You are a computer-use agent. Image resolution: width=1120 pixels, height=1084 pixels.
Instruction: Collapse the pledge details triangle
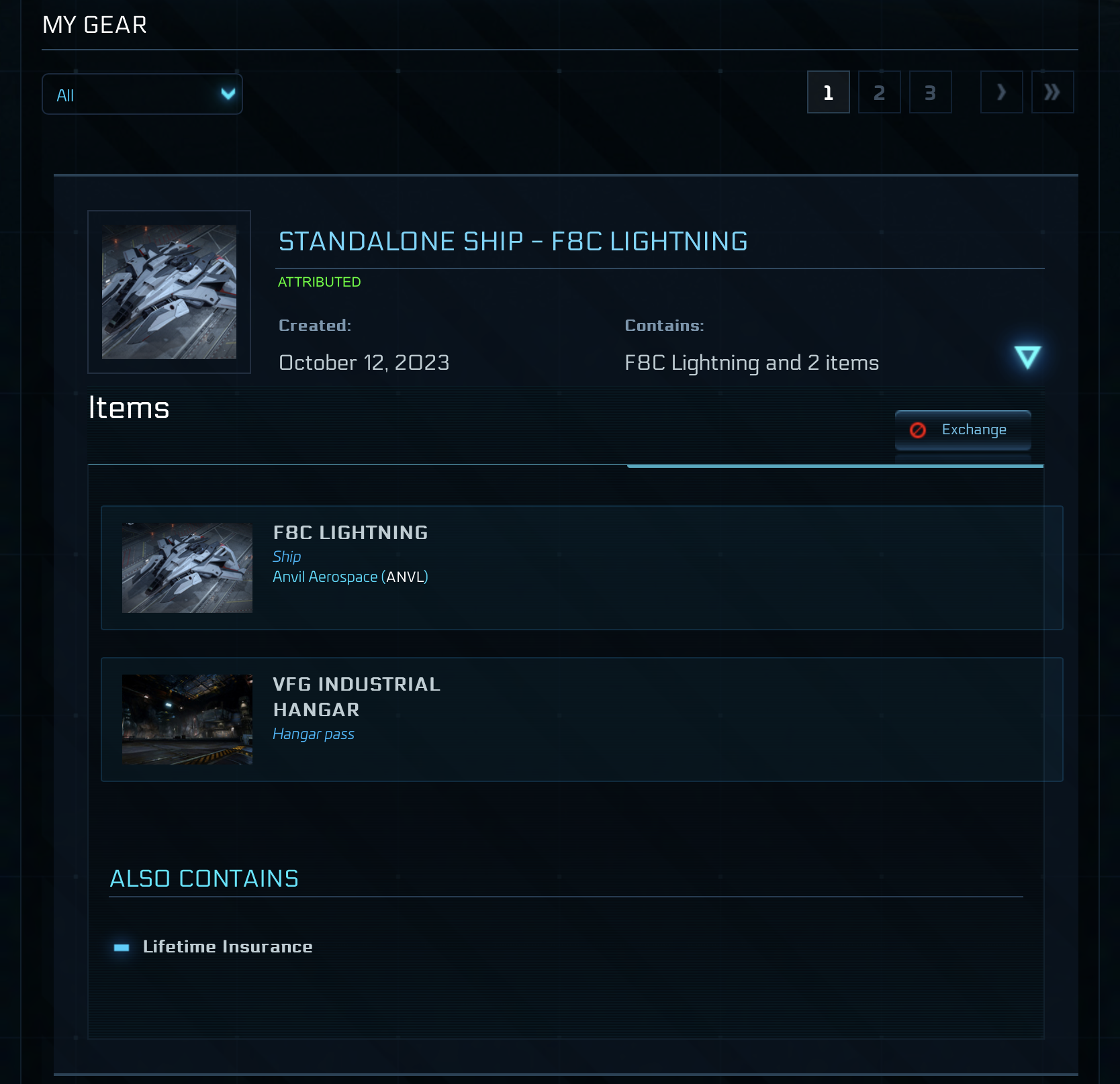1027,356
